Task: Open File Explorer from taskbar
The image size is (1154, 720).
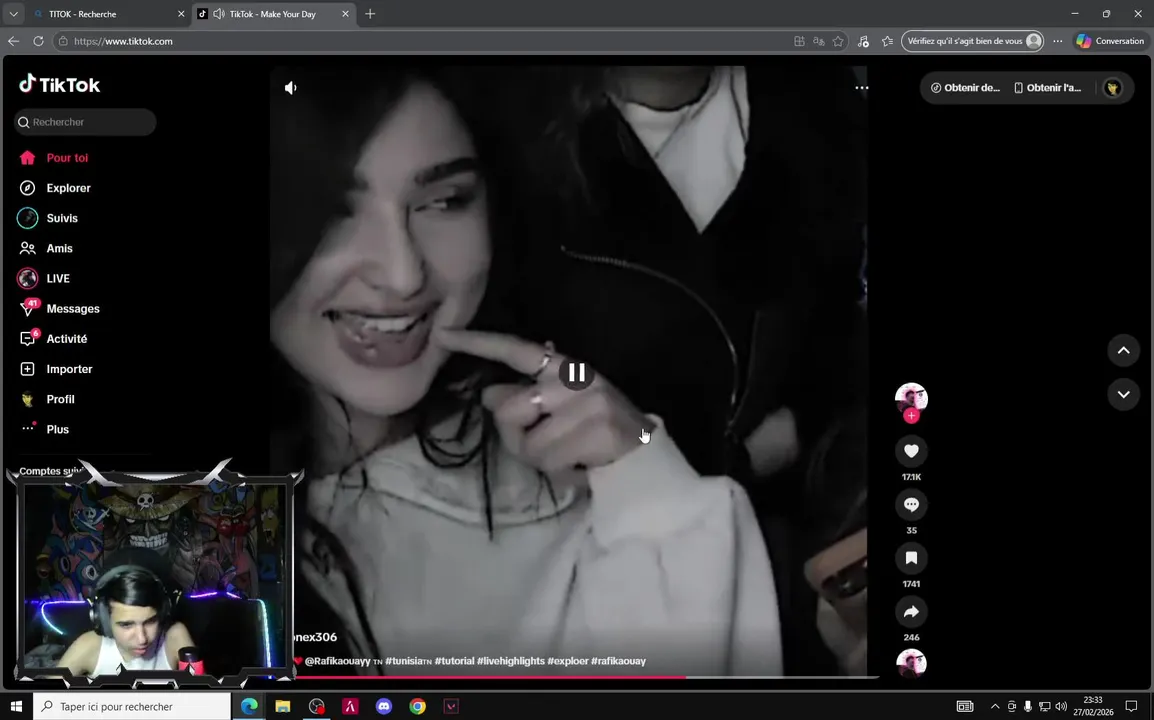Action: [x=283, y=707]
